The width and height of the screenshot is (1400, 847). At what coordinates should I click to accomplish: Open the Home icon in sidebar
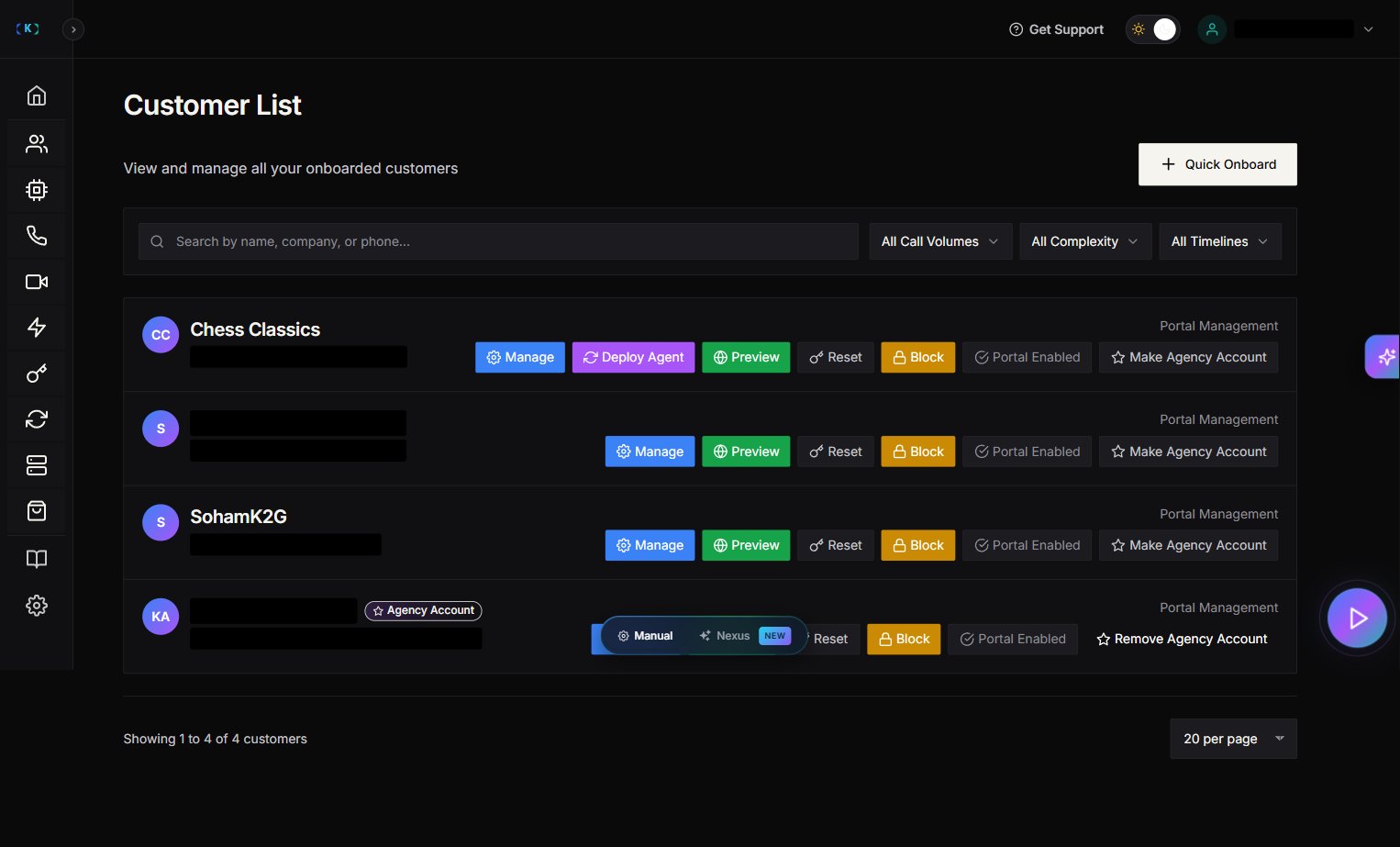tap(37, 95)
